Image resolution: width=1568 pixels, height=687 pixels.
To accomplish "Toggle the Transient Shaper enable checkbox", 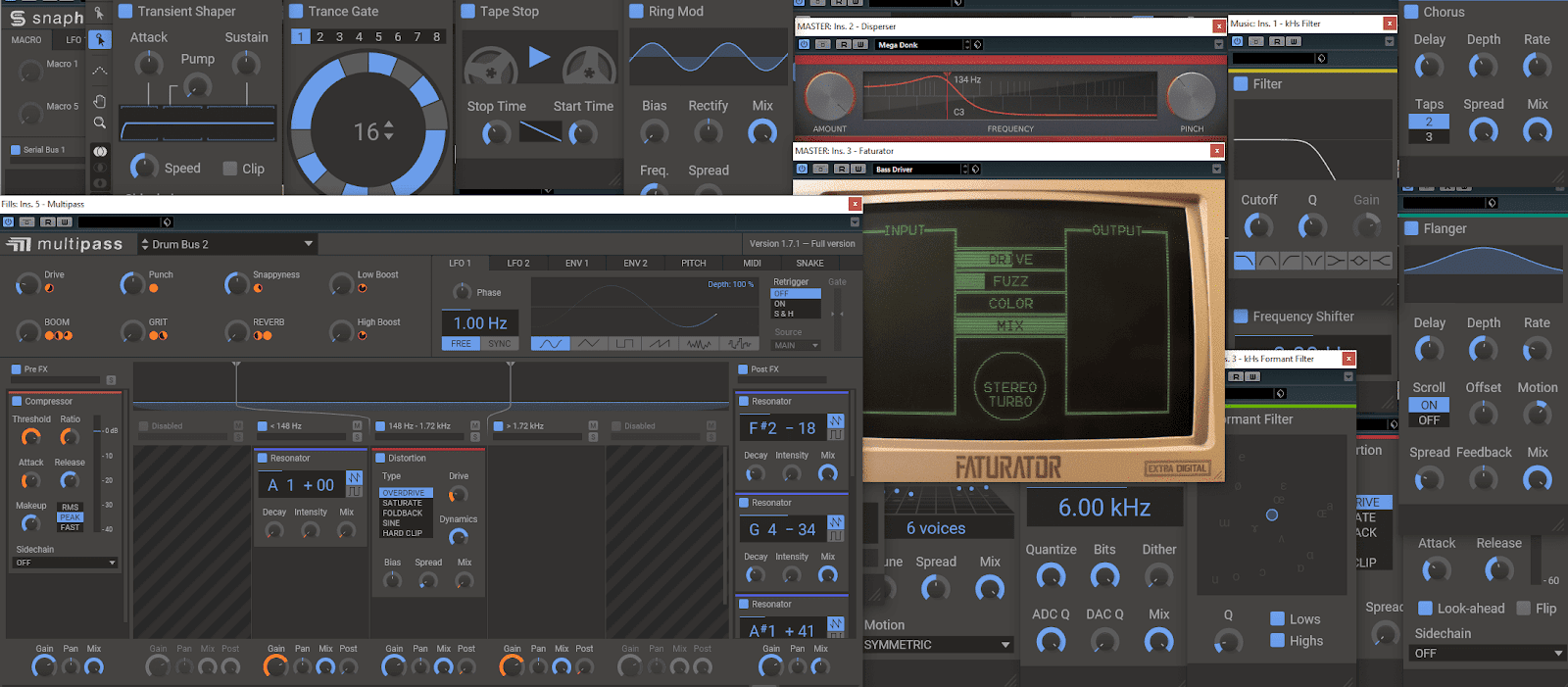I will pos(125,12).
